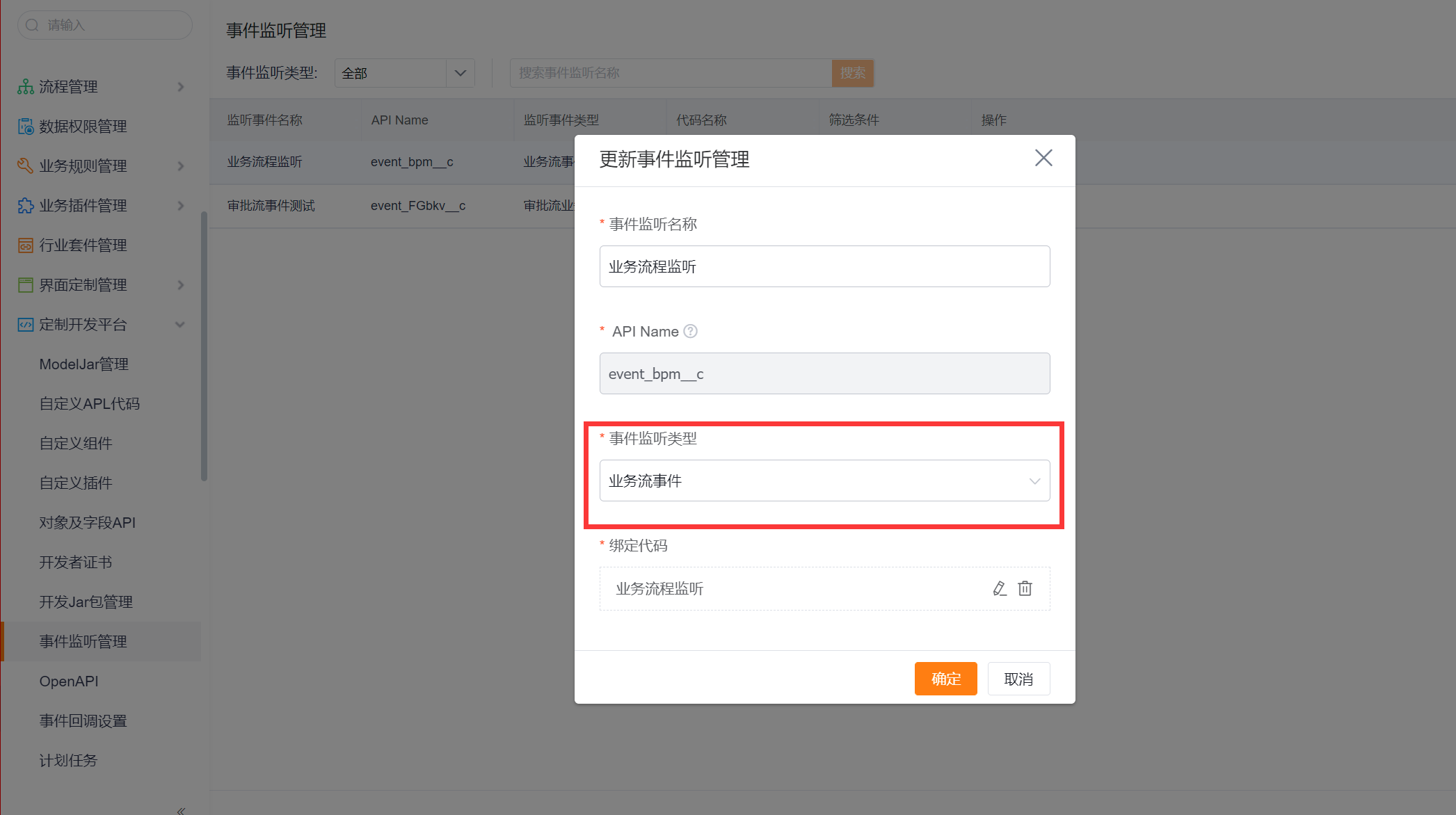Click the disabled API Name field
This screenshot has height=815, width=1456.
(824, 373)
